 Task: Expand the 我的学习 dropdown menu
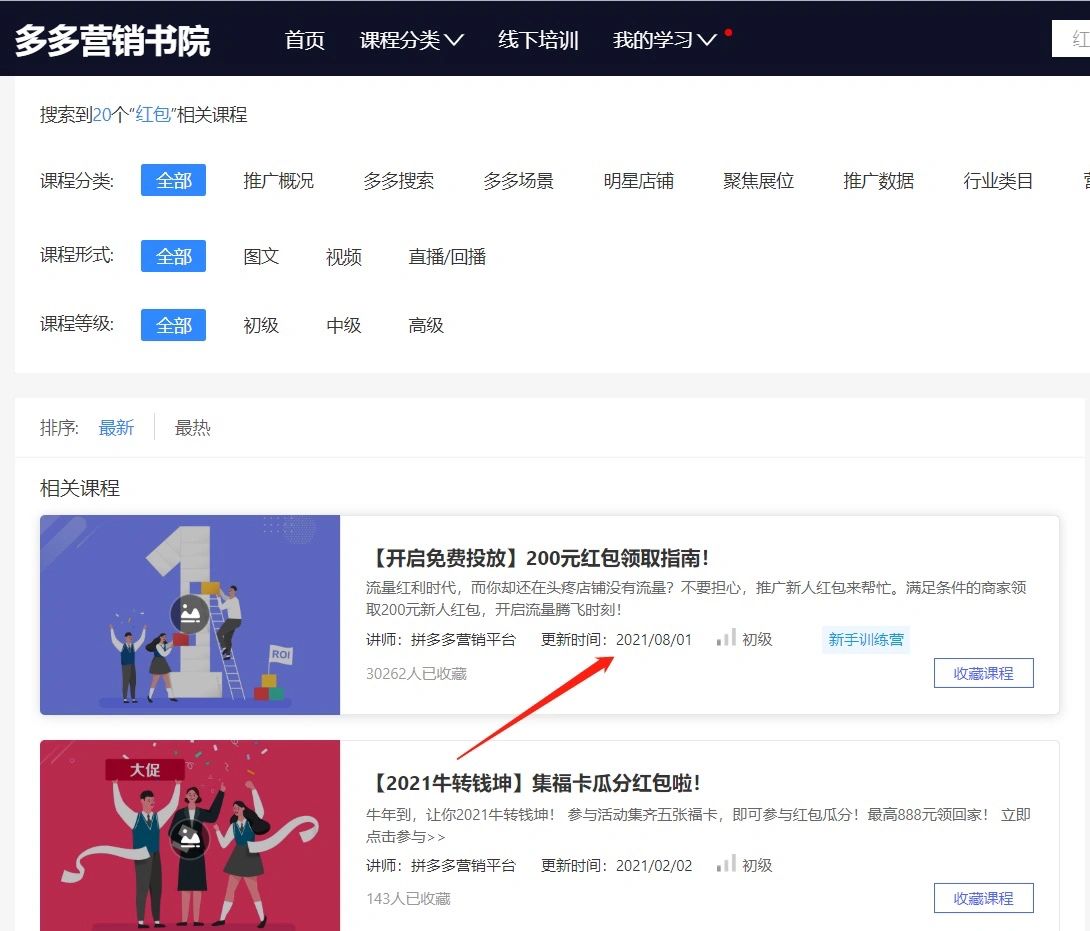point(665,40)
